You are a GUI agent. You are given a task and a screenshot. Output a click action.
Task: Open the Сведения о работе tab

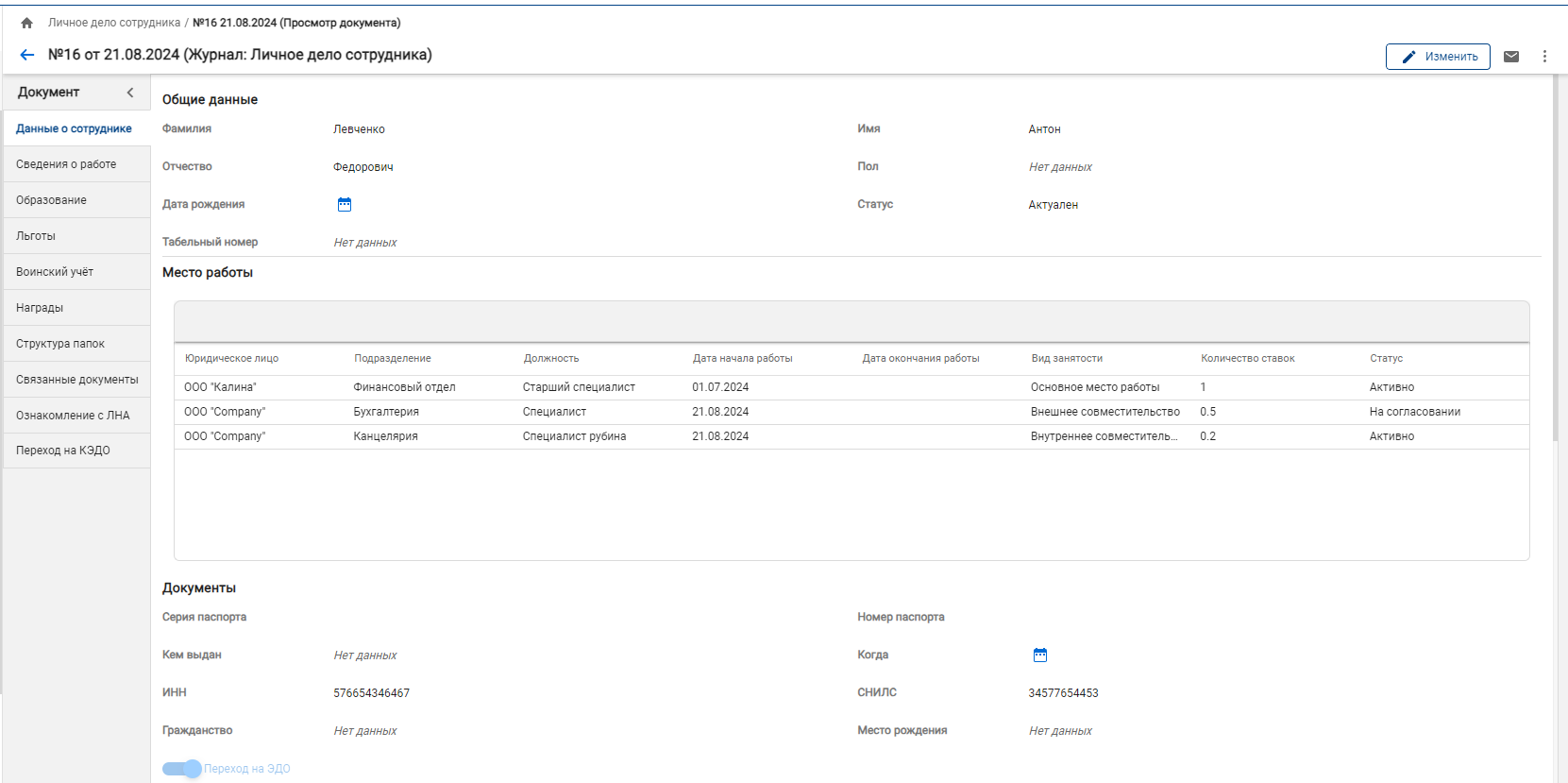tap(66, 164)
